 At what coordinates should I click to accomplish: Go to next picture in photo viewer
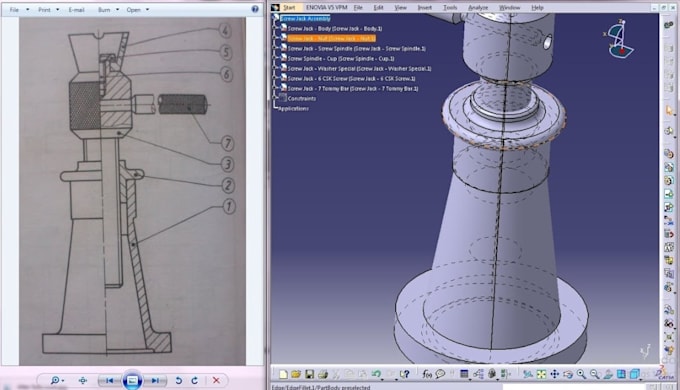pos(155,380)
